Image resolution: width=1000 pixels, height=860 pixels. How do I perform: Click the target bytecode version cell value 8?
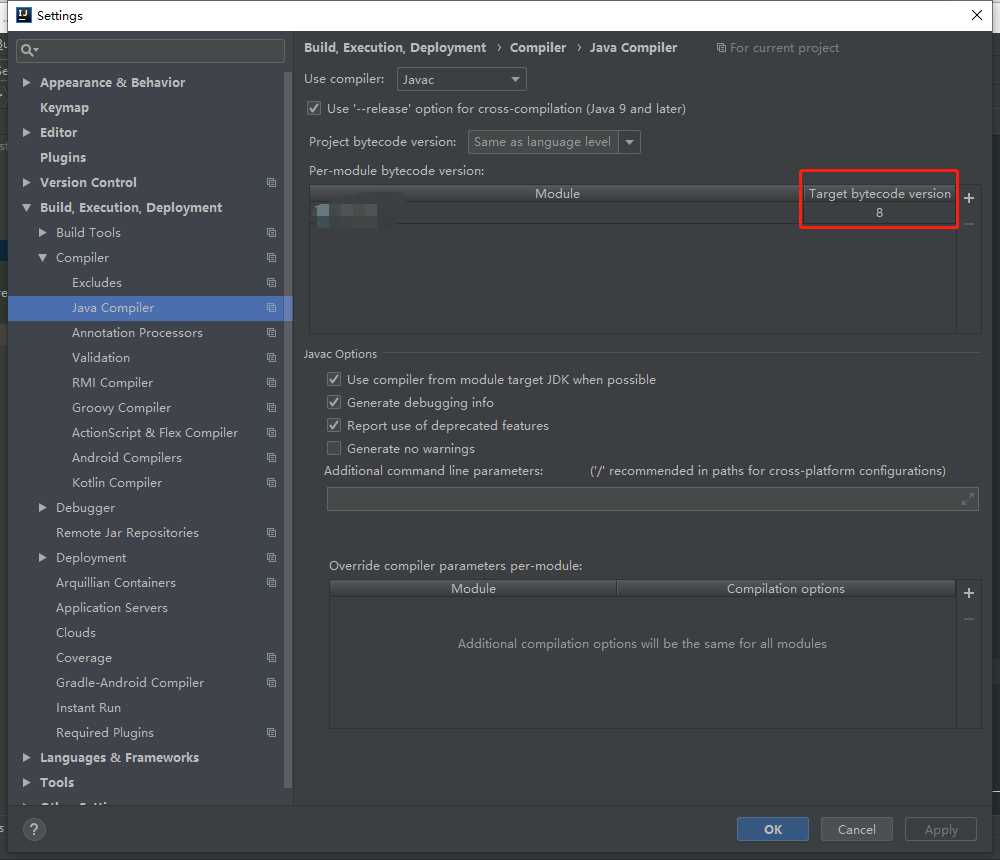[879, 213]
